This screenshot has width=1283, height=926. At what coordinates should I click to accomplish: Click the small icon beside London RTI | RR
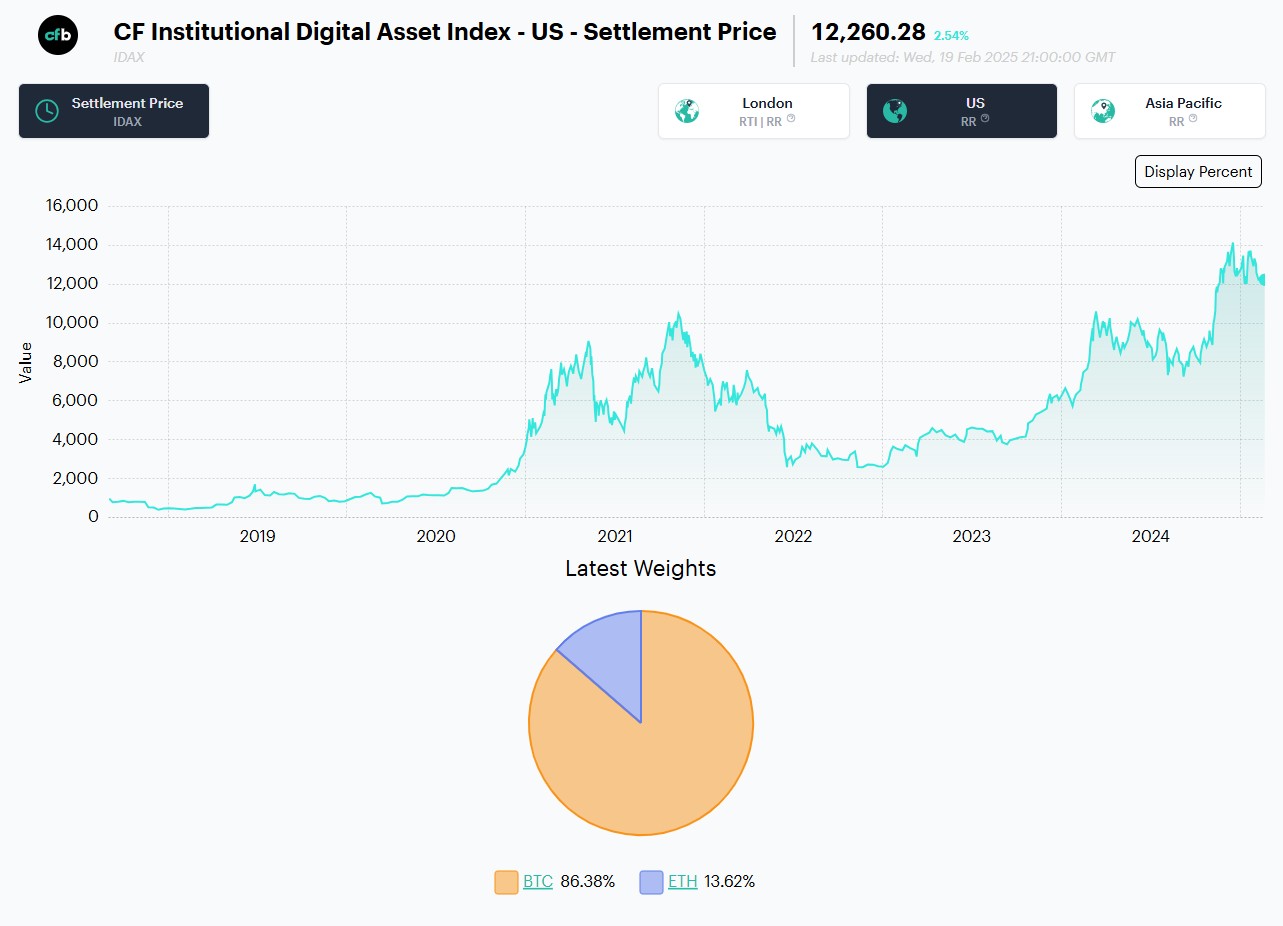pyautogui.click(x=791, y=119)
